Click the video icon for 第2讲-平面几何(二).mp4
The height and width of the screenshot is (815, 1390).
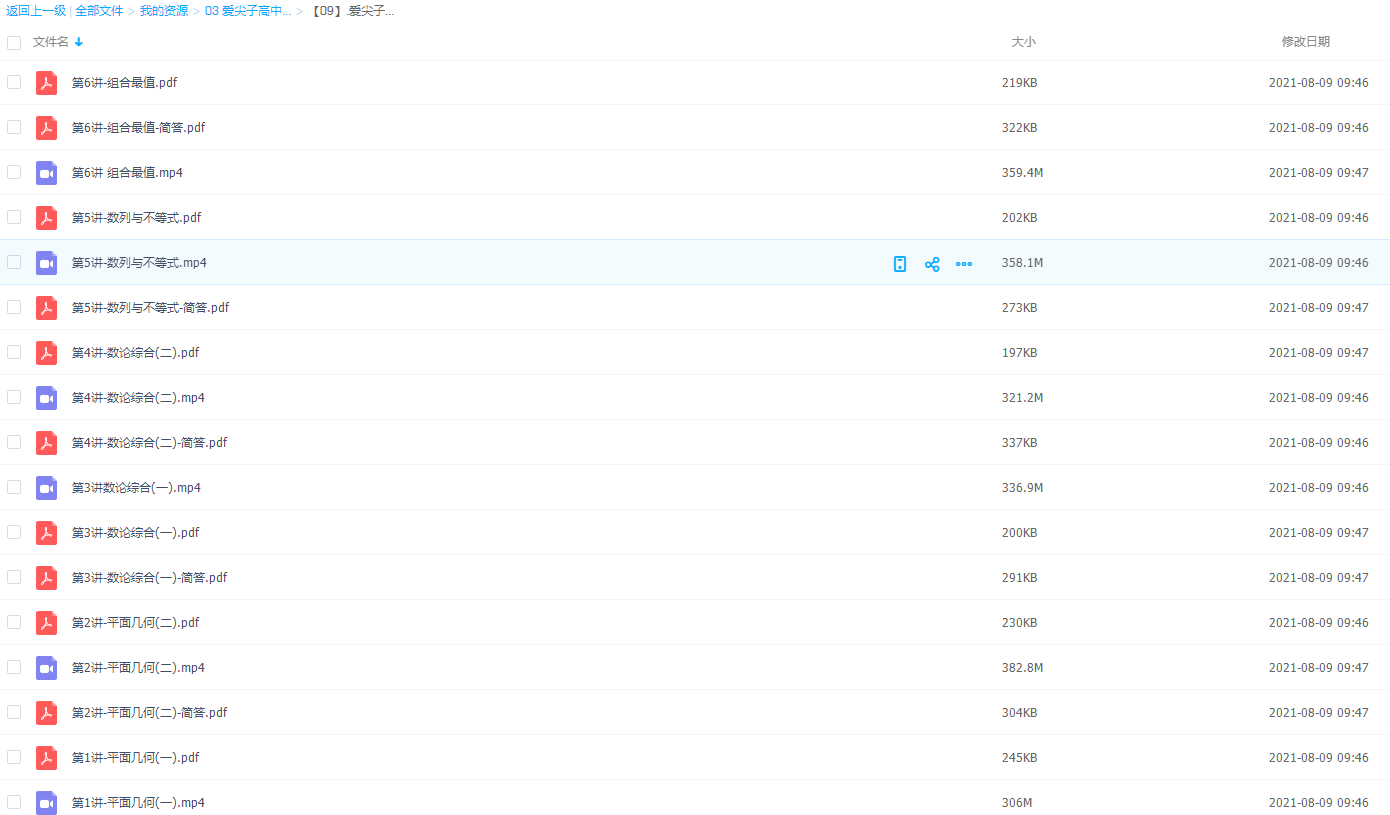click(x=46, y=668)
